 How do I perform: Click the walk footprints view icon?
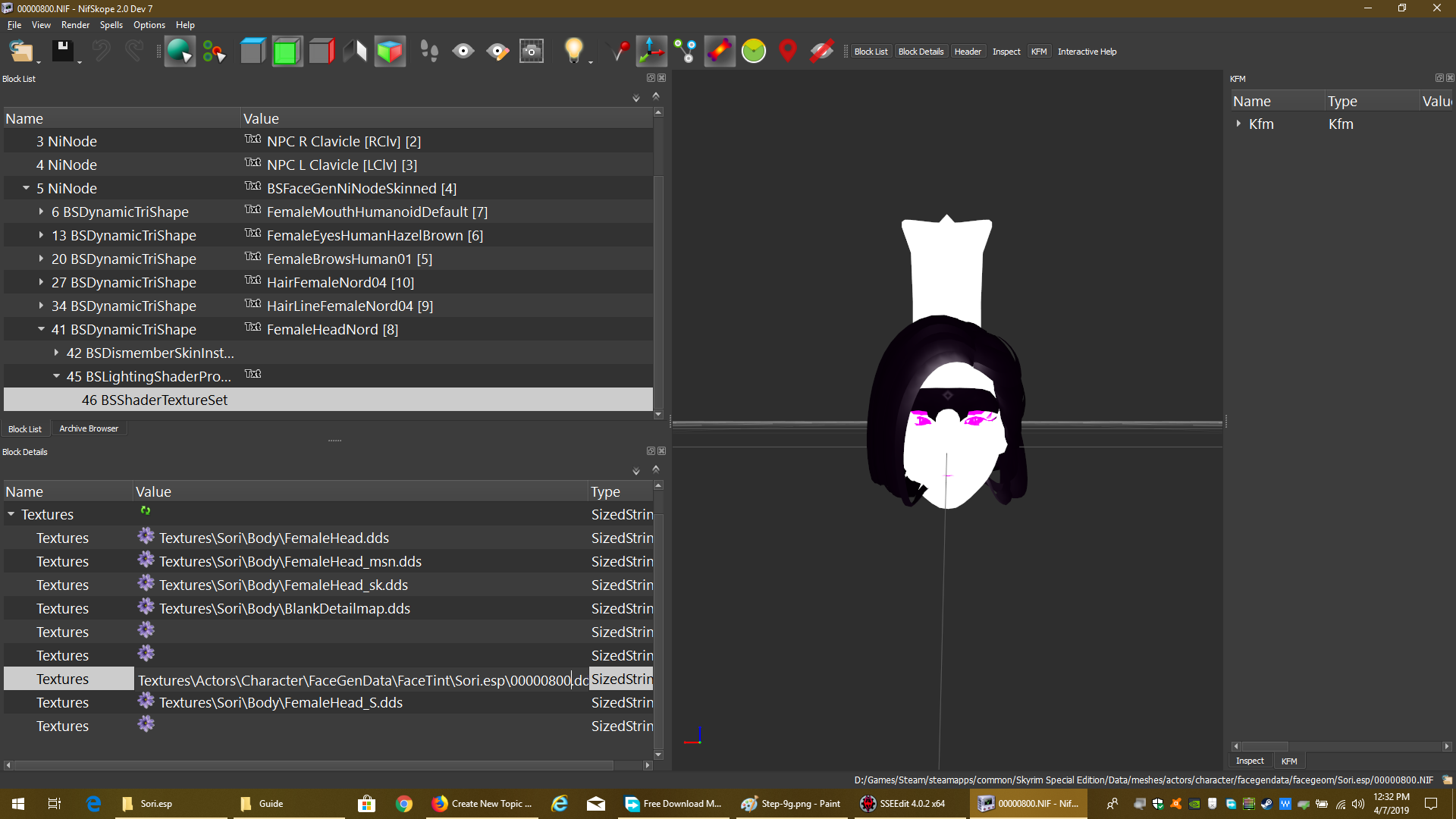[x=429, y=51]
